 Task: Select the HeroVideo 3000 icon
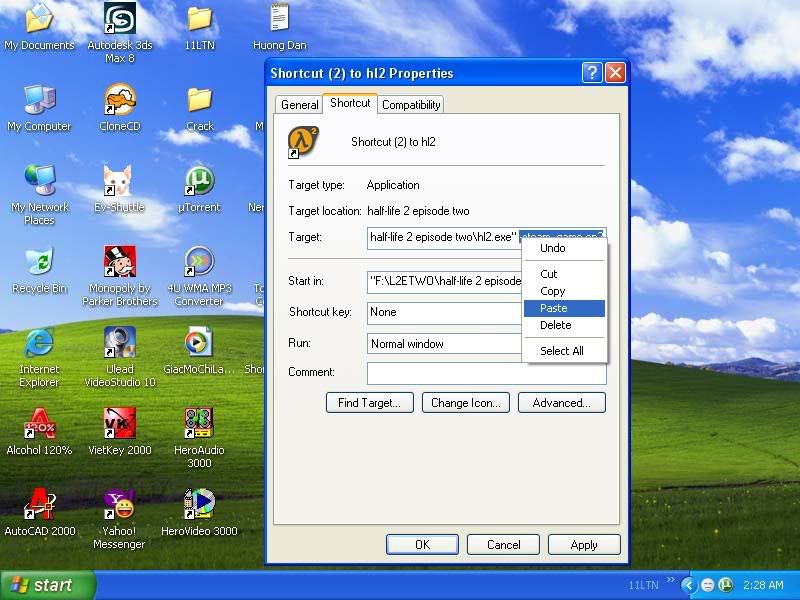[x=199, y=512]
